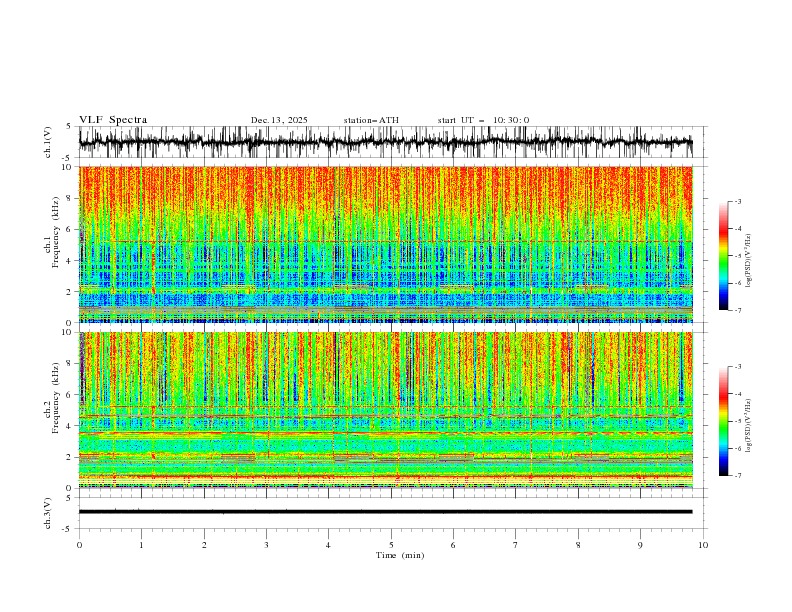Click the ch.3 flat voltage trace

tap(385, 512)
